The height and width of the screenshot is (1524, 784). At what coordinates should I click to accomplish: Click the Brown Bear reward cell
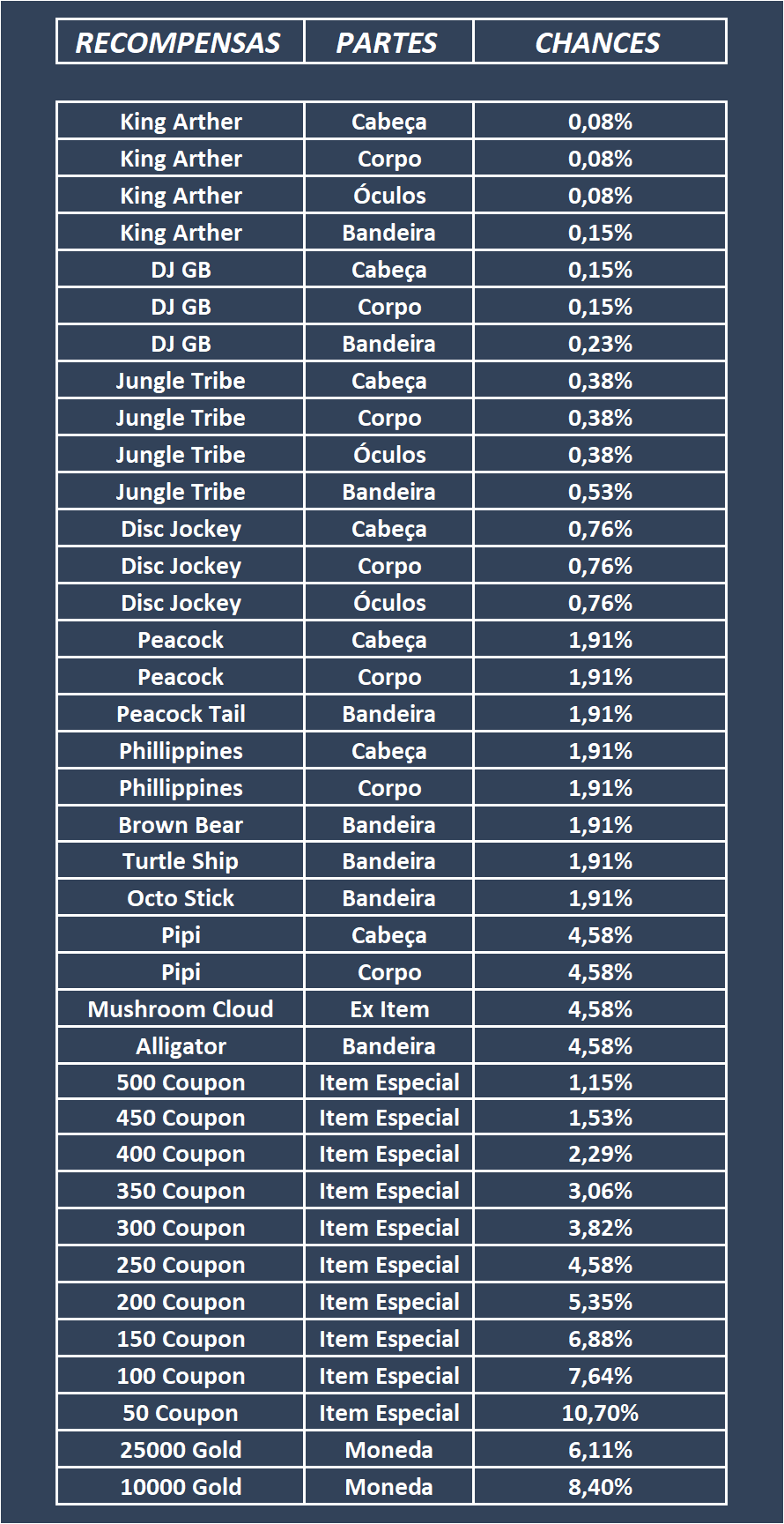click(181, 825)
